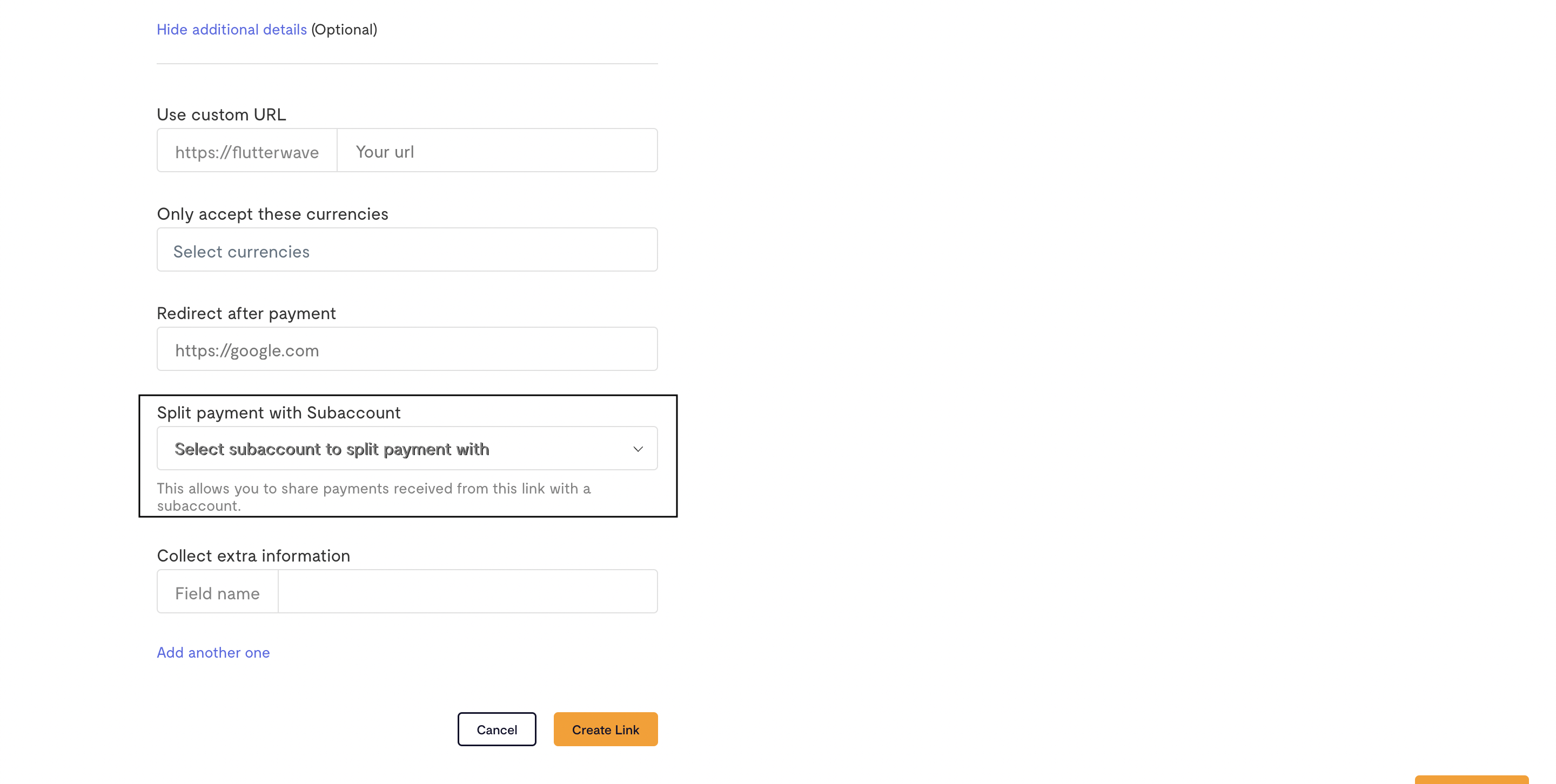
Task: Focus the Your url input field
Action: pos(497,151)
